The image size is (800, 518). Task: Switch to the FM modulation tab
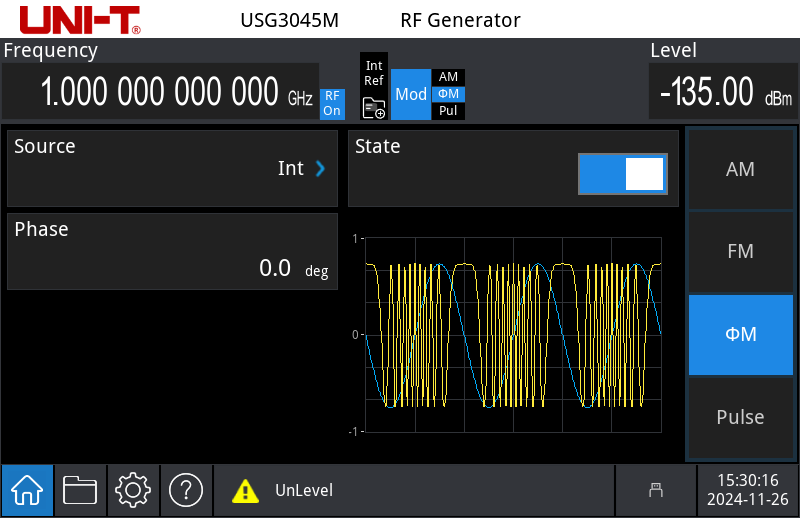740,251
